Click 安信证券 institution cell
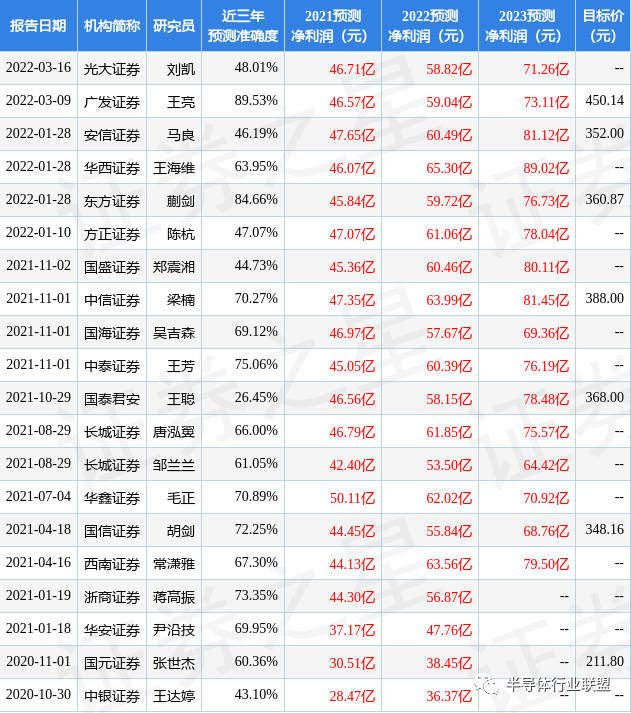The width and height of the screenshot is (631, 713). click(x=112, y=135)
